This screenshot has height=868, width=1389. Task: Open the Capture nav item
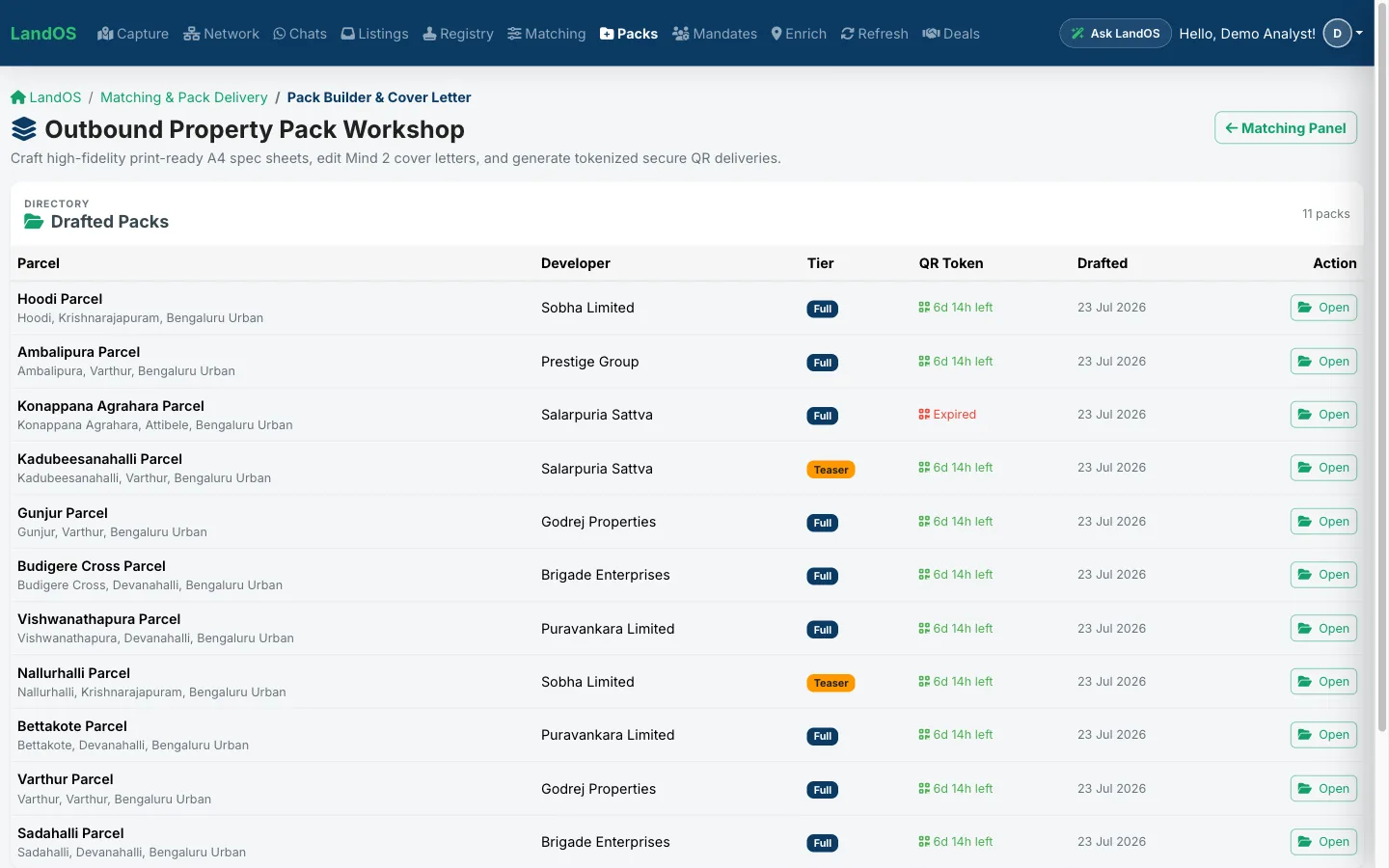coord(133,34)
